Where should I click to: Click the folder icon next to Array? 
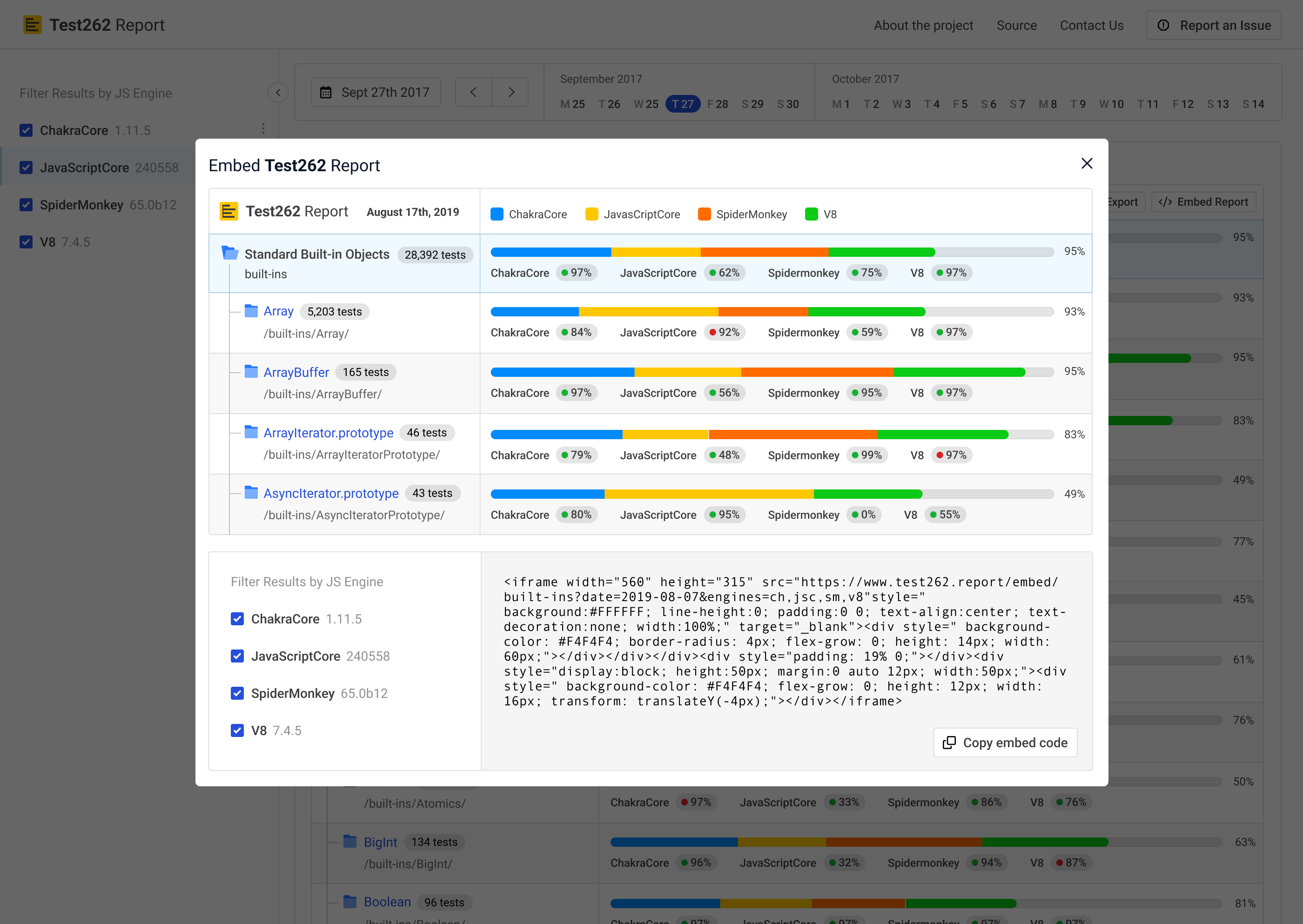tap(251, 311)
